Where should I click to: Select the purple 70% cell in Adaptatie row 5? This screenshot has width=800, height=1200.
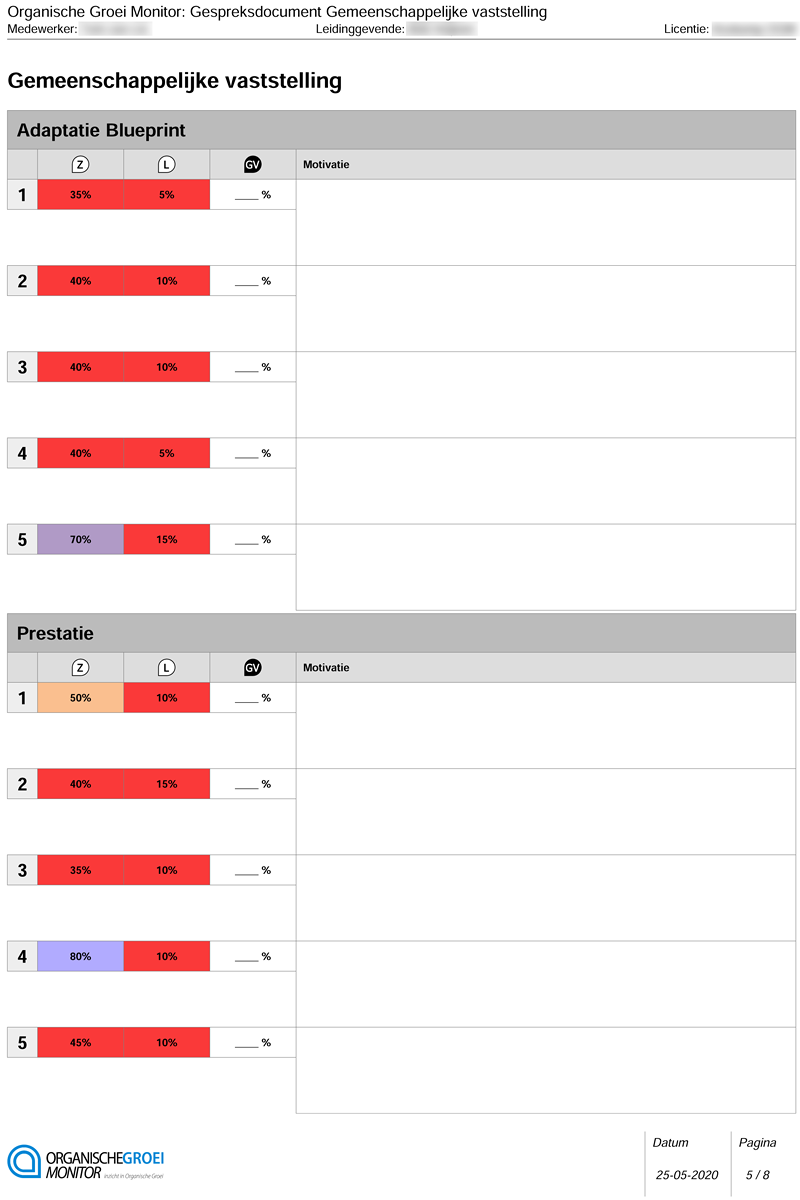click(x=81, y=539)
